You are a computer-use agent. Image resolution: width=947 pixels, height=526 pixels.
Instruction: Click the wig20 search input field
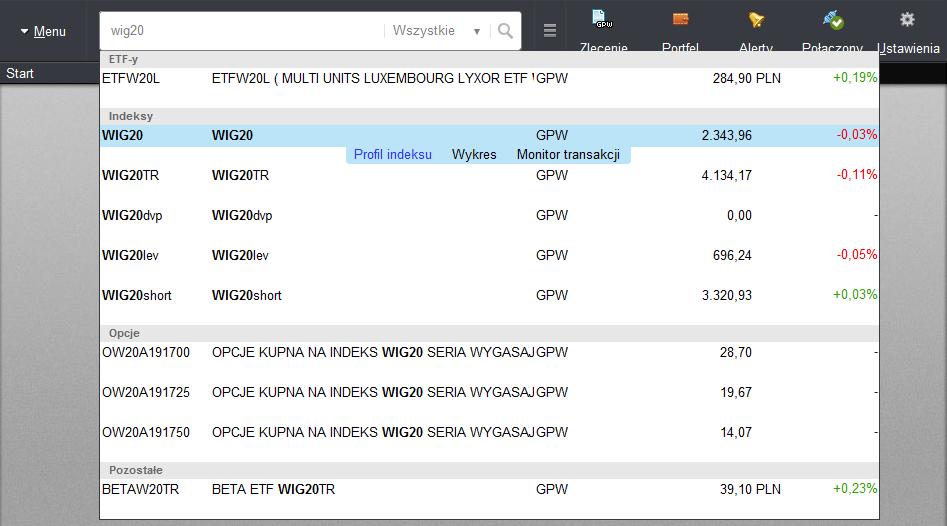(x=242, y=31)
